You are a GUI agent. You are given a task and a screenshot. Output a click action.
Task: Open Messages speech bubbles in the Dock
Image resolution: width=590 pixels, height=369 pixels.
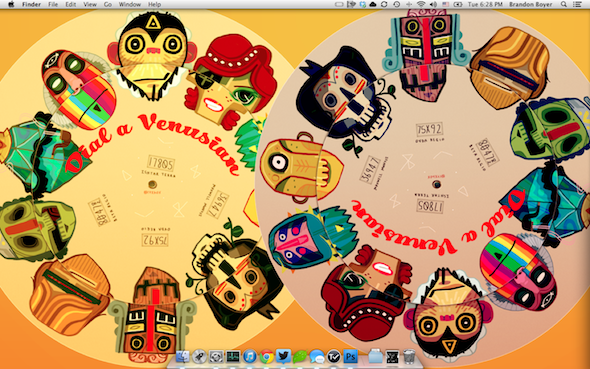(x=317, y=356)
